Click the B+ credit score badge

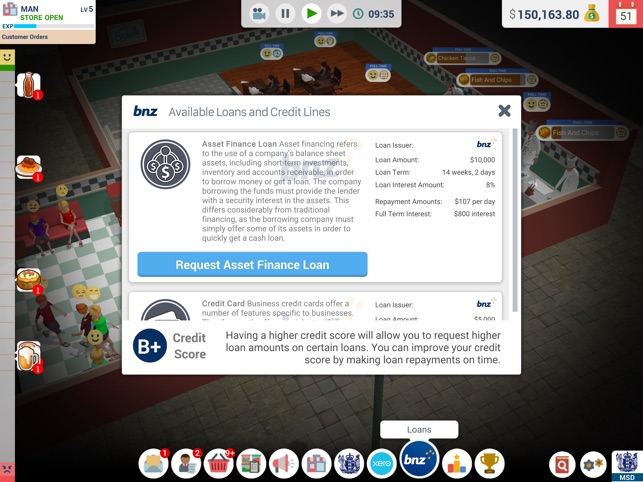tap(150, 346)
